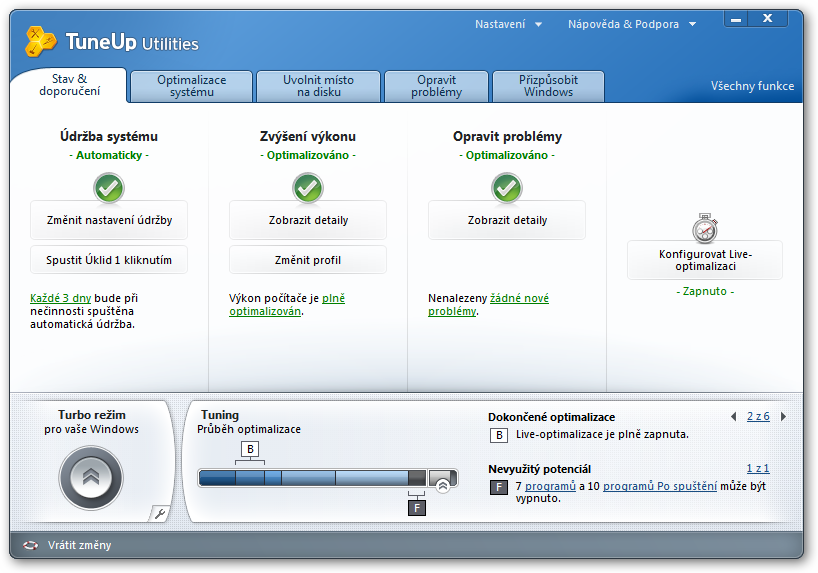Click Optimalizováno status under Opravit problémy
The height and width of the screenshot is (573, 818).
507,155
